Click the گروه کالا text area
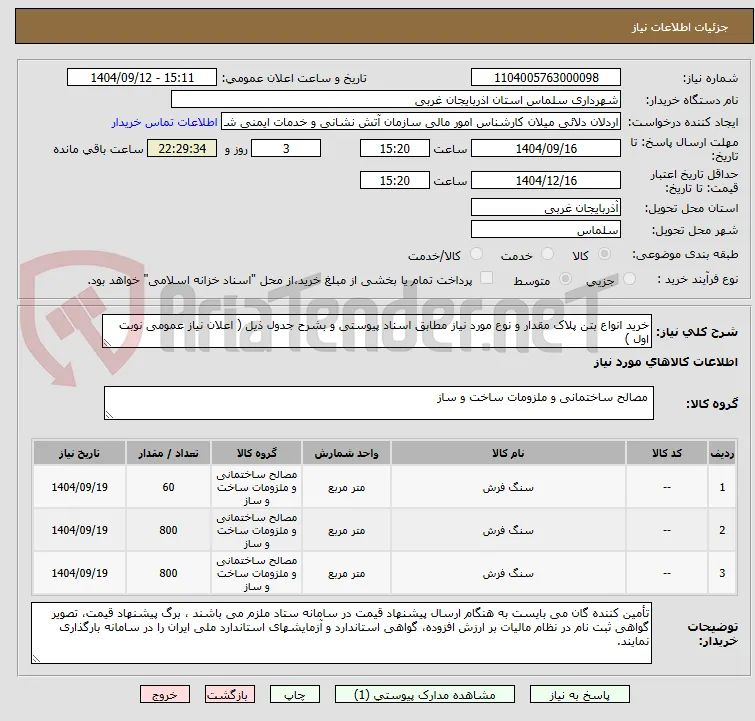The image size is (755, 721). point(379,403)
